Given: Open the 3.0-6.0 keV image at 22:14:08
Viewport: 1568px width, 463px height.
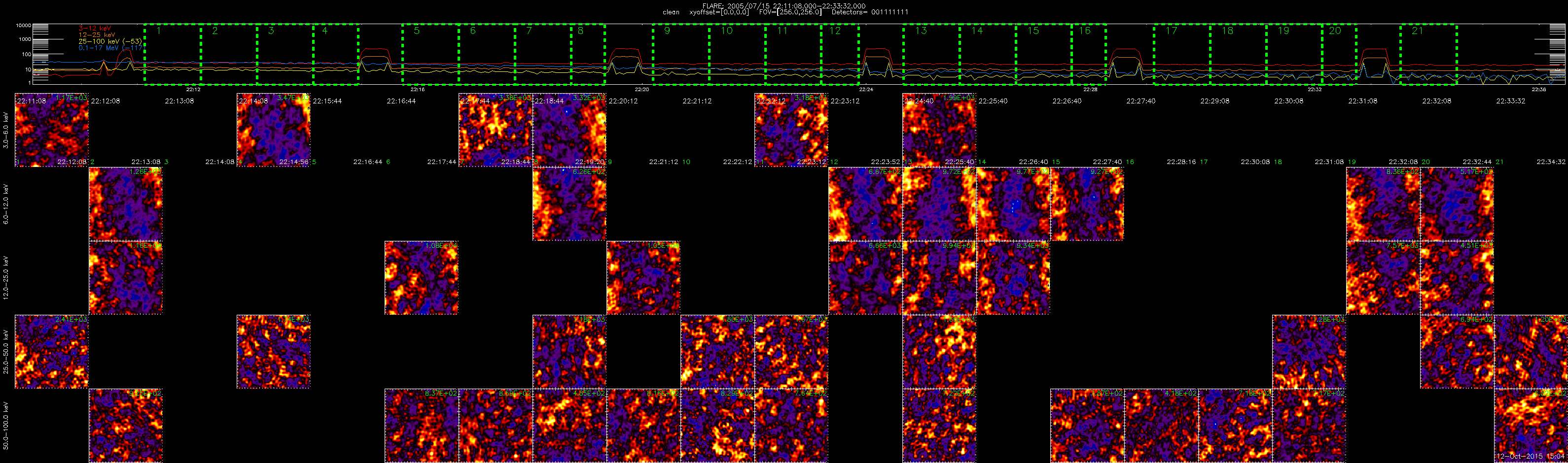Looking at the screenshot, I should pyautogui.click(x=273, y=130).
